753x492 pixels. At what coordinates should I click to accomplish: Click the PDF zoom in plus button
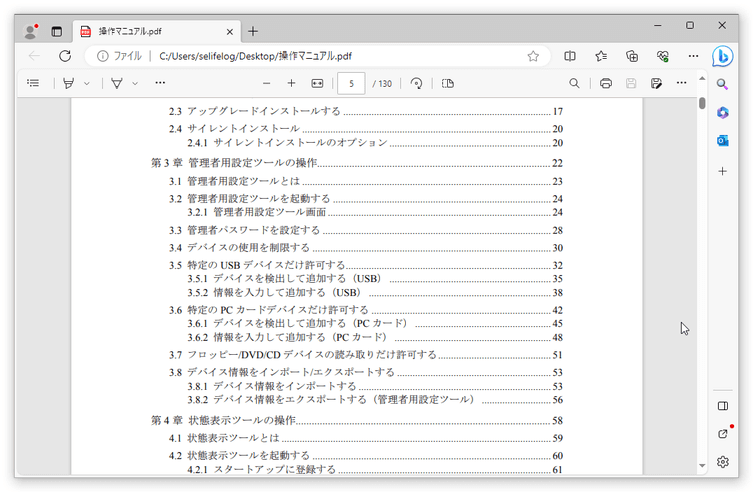tap(291, 83)
